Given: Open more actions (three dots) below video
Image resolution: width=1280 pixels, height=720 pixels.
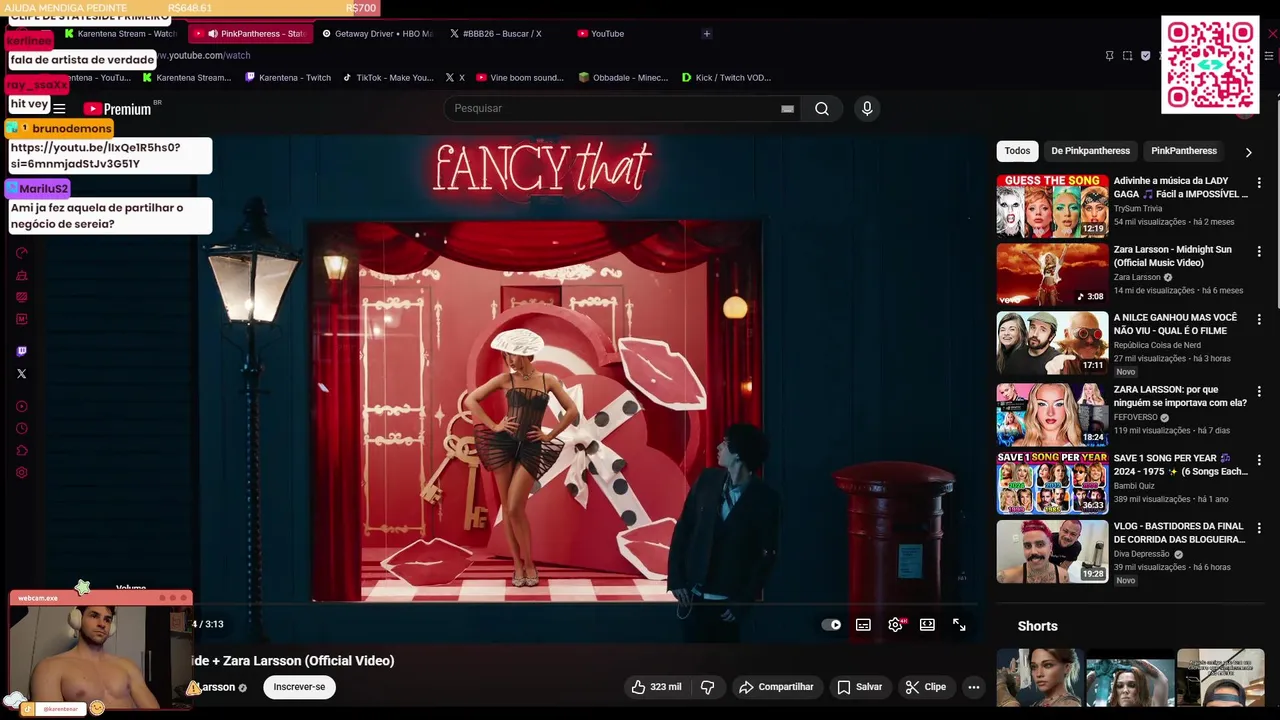Looking at the screenshot, I should (973, 687).
